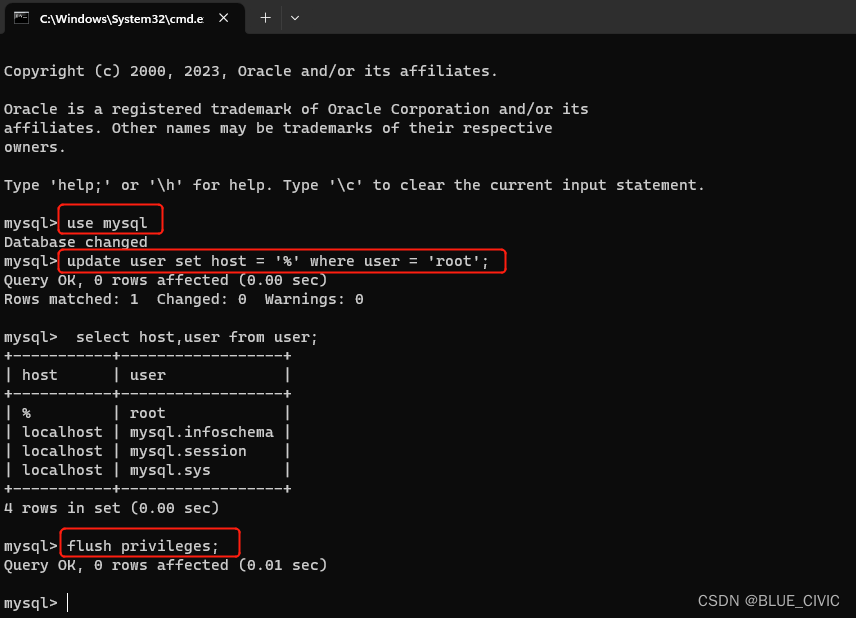Expand the new tab profile dropdown
Image resolution: width=856 pixels, height=618 pixels.
pos(295,18)
